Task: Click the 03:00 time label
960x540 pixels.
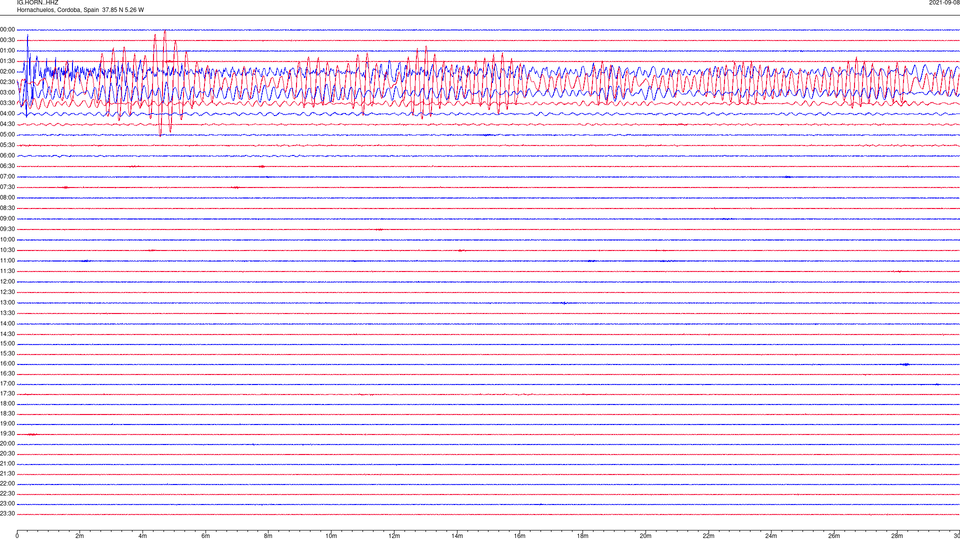Action: (x=7, y=92)
